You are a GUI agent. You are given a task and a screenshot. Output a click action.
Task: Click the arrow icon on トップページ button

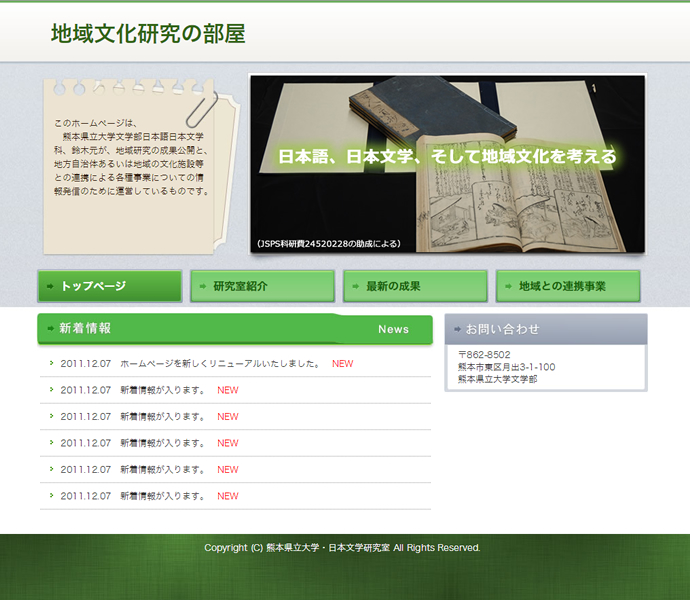click(50, 287)
